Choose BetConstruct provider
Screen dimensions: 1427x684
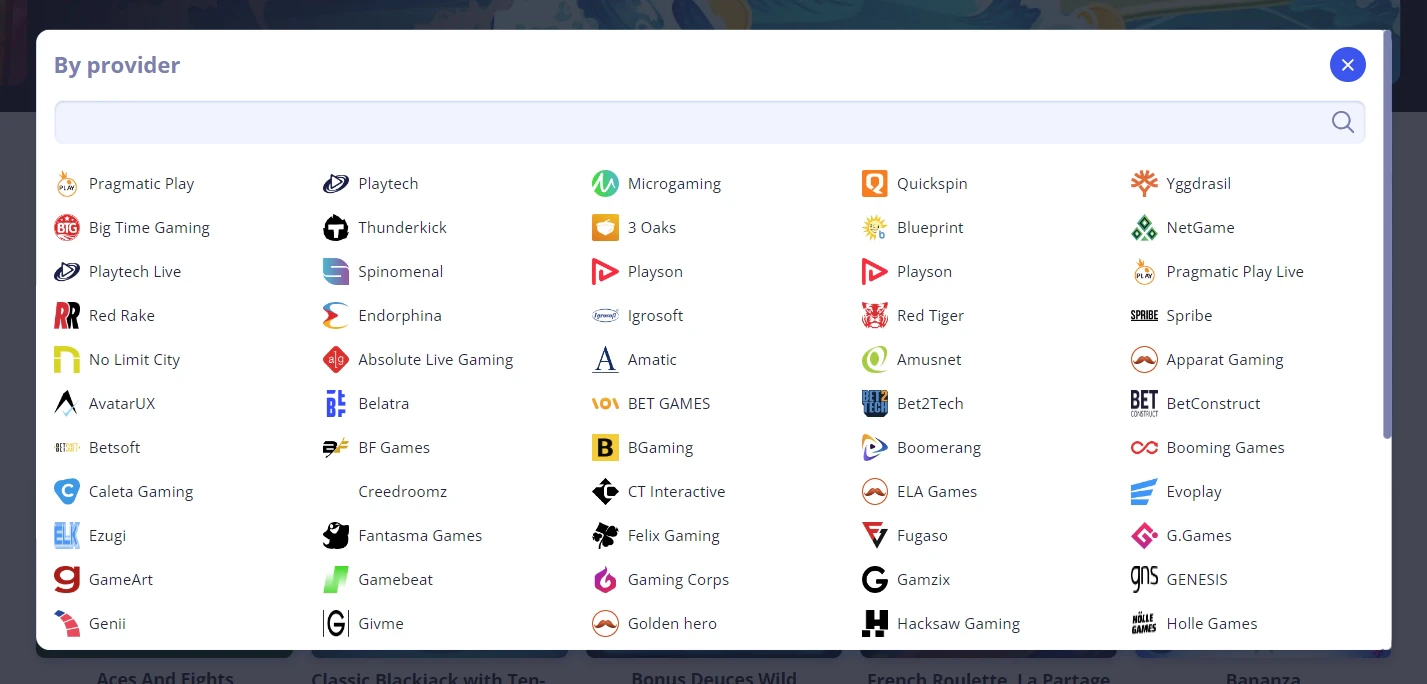click(1196, 404)
